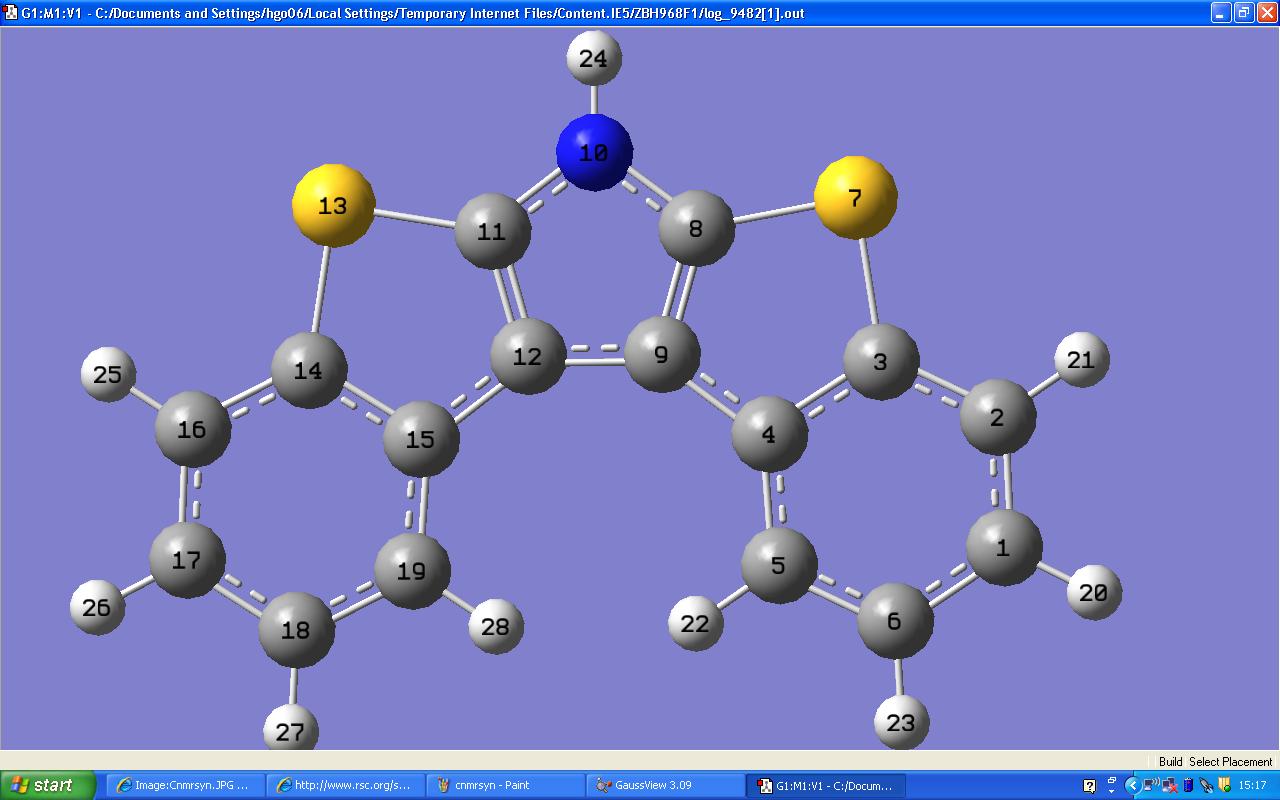The image size is (1280, 800).
Task: Click the help question mark tray icon
Action: tap(1089, 786)
